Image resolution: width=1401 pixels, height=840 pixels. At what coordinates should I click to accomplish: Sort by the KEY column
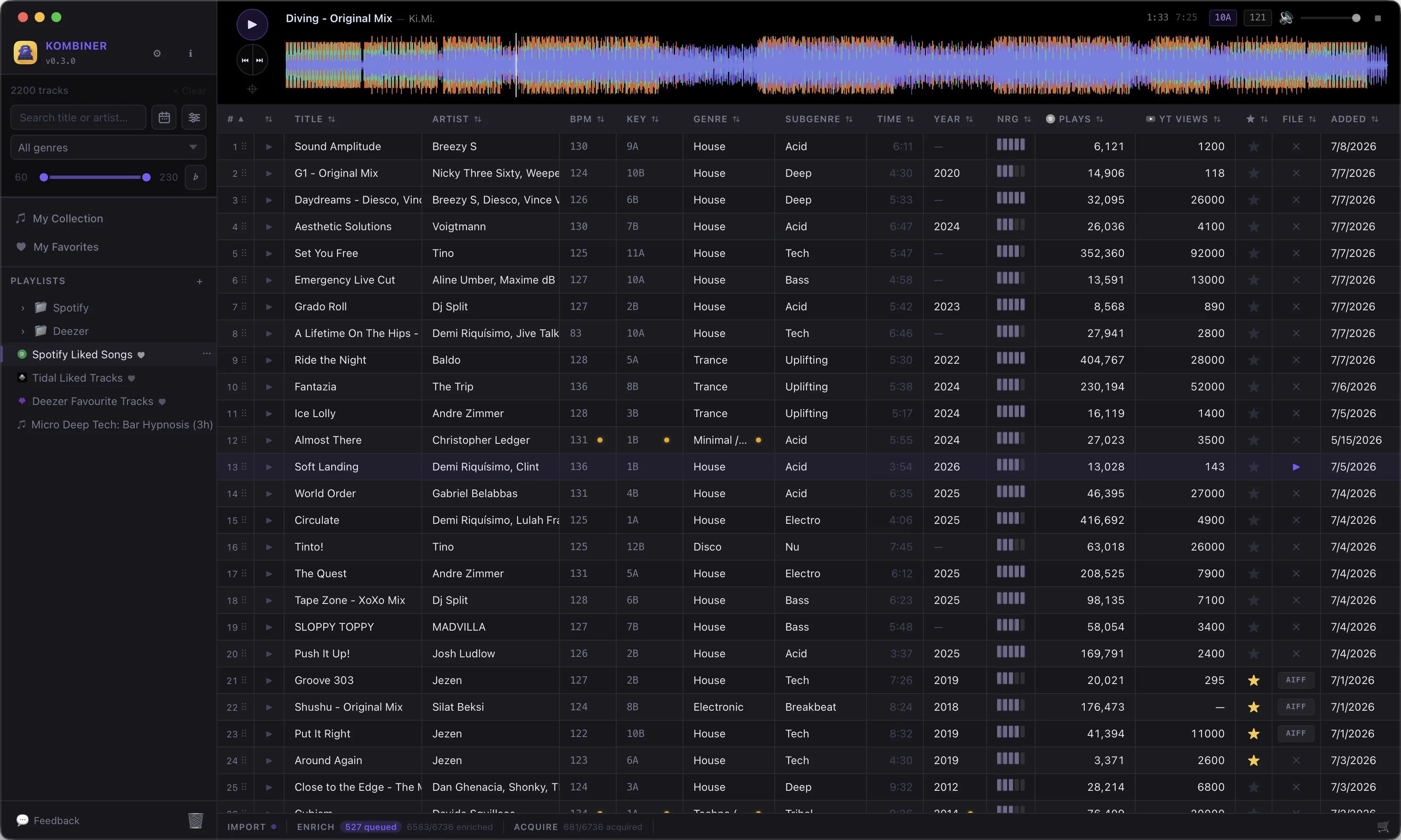point(643,119)
